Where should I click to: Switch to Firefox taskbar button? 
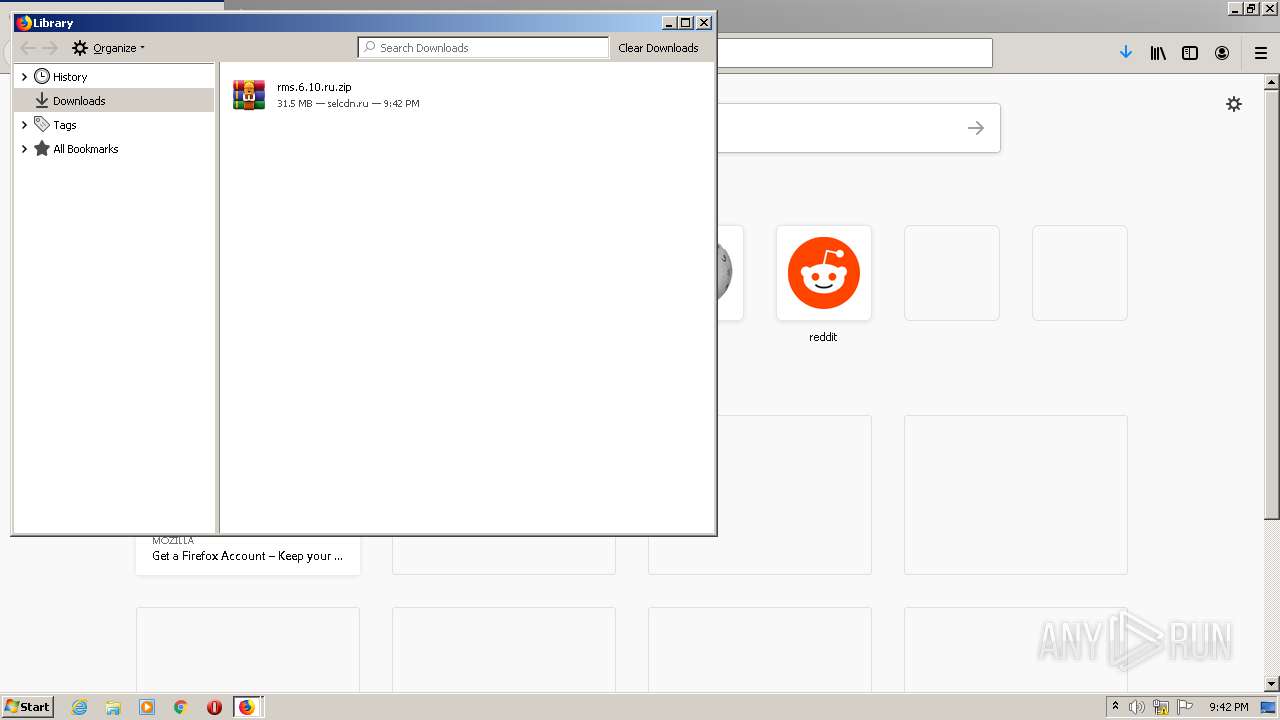(x=247, y=707)
